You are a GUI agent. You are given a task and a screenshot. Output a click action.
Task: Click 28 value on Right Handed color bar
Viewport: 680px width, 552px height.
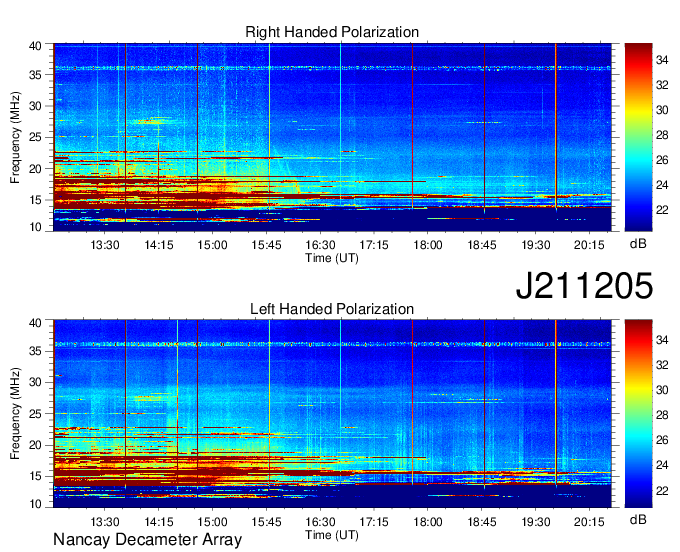tap(662, 135)
